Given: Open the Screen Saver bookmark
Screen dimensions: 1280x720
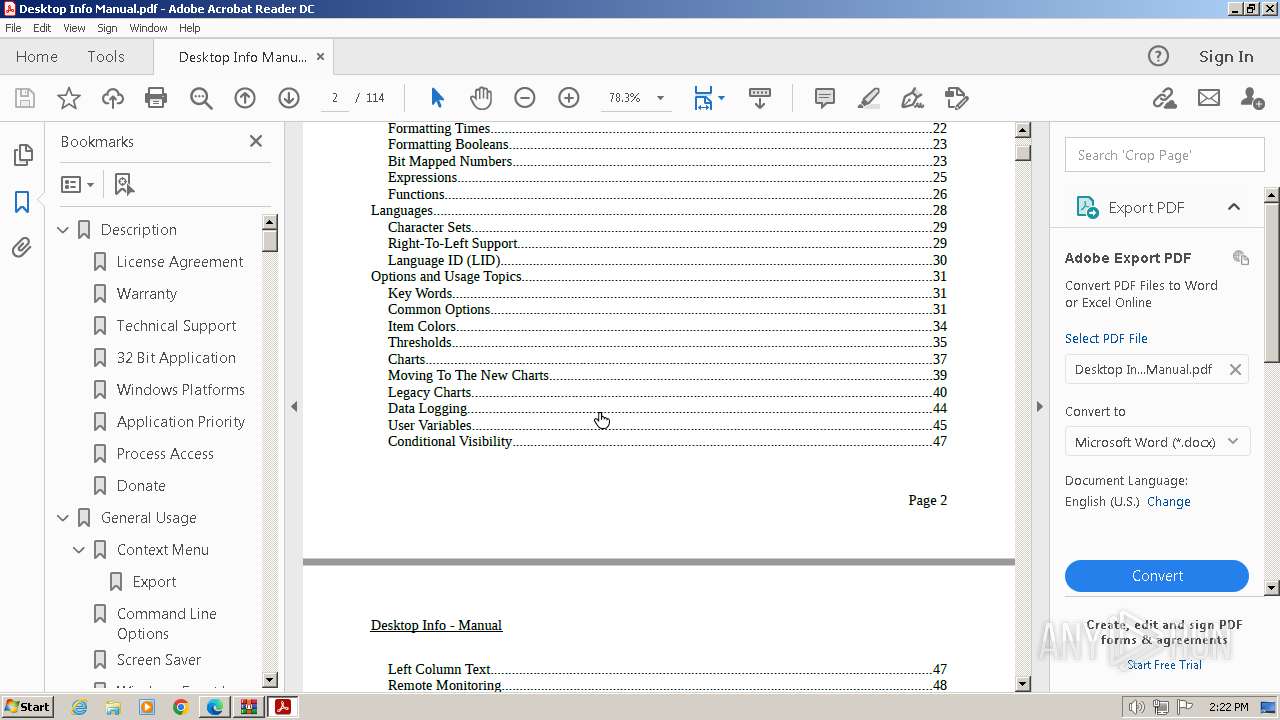Looking at the screenshot, I should click(159, 660).
